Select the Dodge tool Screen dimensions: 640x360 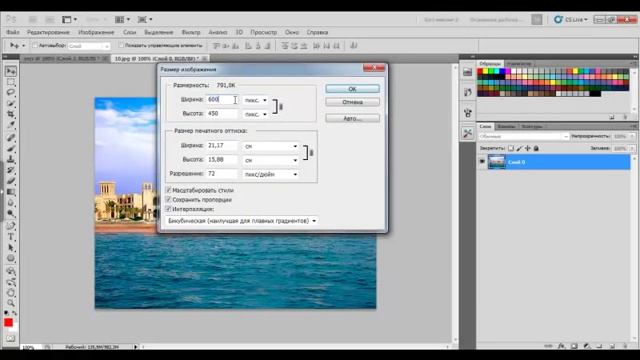11,213
